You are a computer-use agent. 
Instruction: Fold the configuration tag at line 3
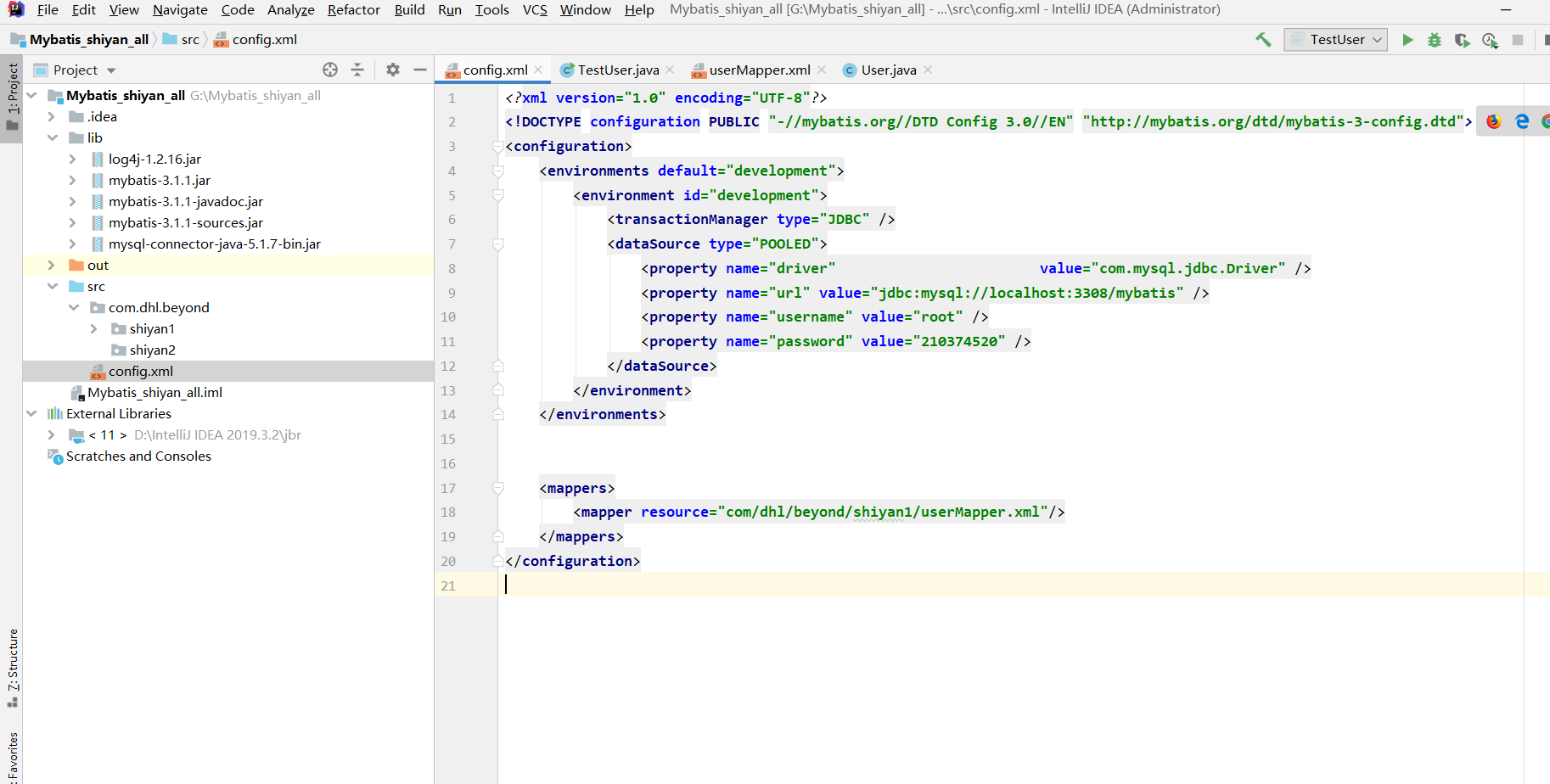click(x=498, y=146)
